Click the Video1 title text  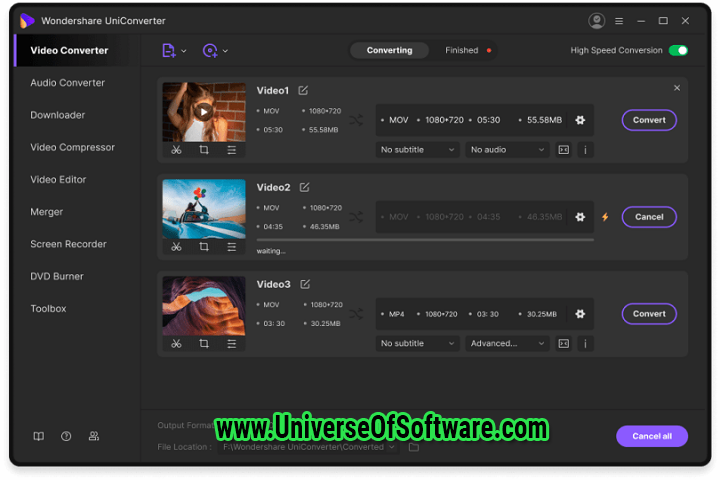pyautogui.click(x=273, y=90)
